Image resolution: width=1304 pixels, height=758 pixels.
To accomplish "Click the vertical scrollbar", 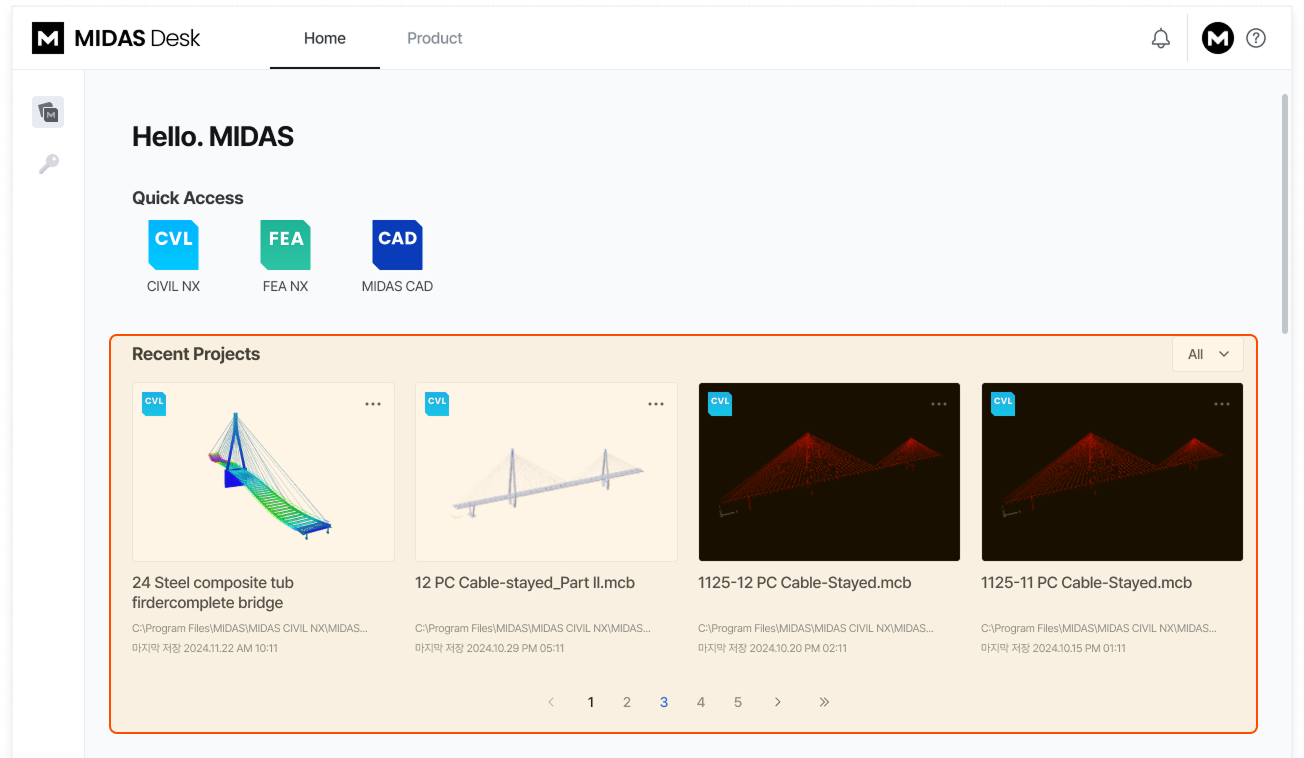I will point(1284,215).
